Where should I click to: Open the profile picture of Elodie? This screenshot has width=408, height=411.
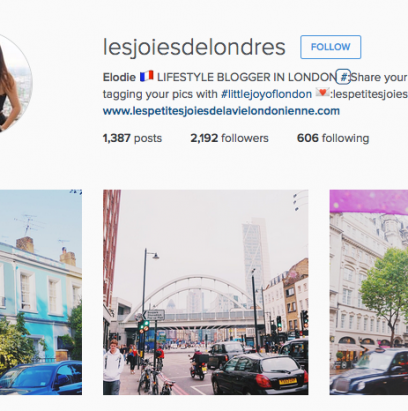click(14, 83)
